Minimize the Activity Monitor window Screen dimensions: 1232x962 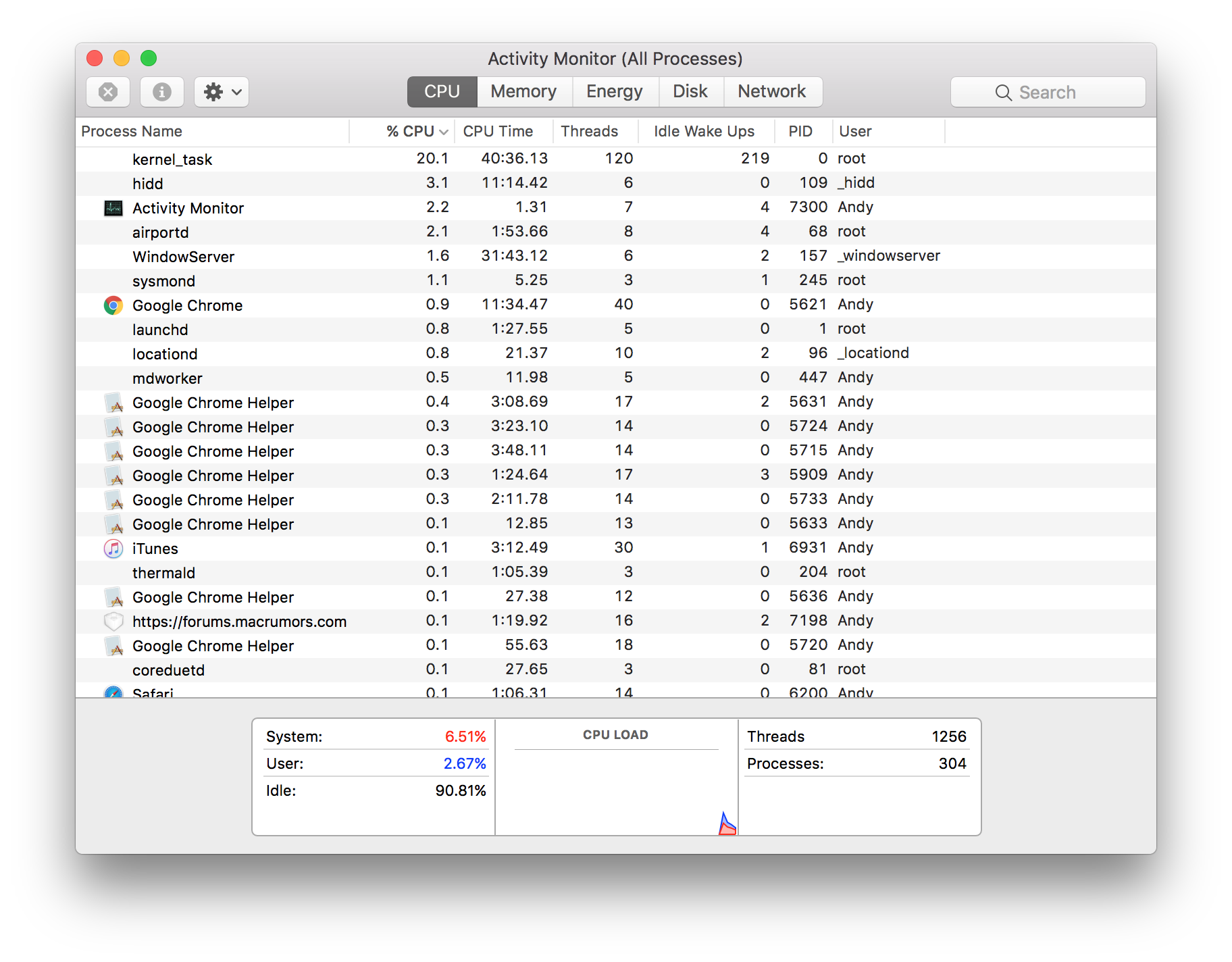pos(122,58)
